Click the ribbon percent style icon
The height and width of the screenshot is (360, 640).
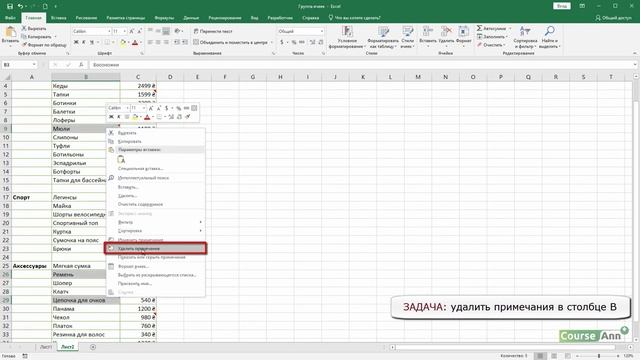[x=294, y=42]
